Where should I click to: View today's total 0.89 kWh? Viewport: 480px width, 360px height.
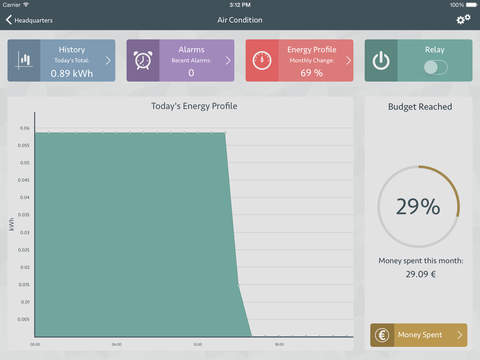tap(72, 73)
